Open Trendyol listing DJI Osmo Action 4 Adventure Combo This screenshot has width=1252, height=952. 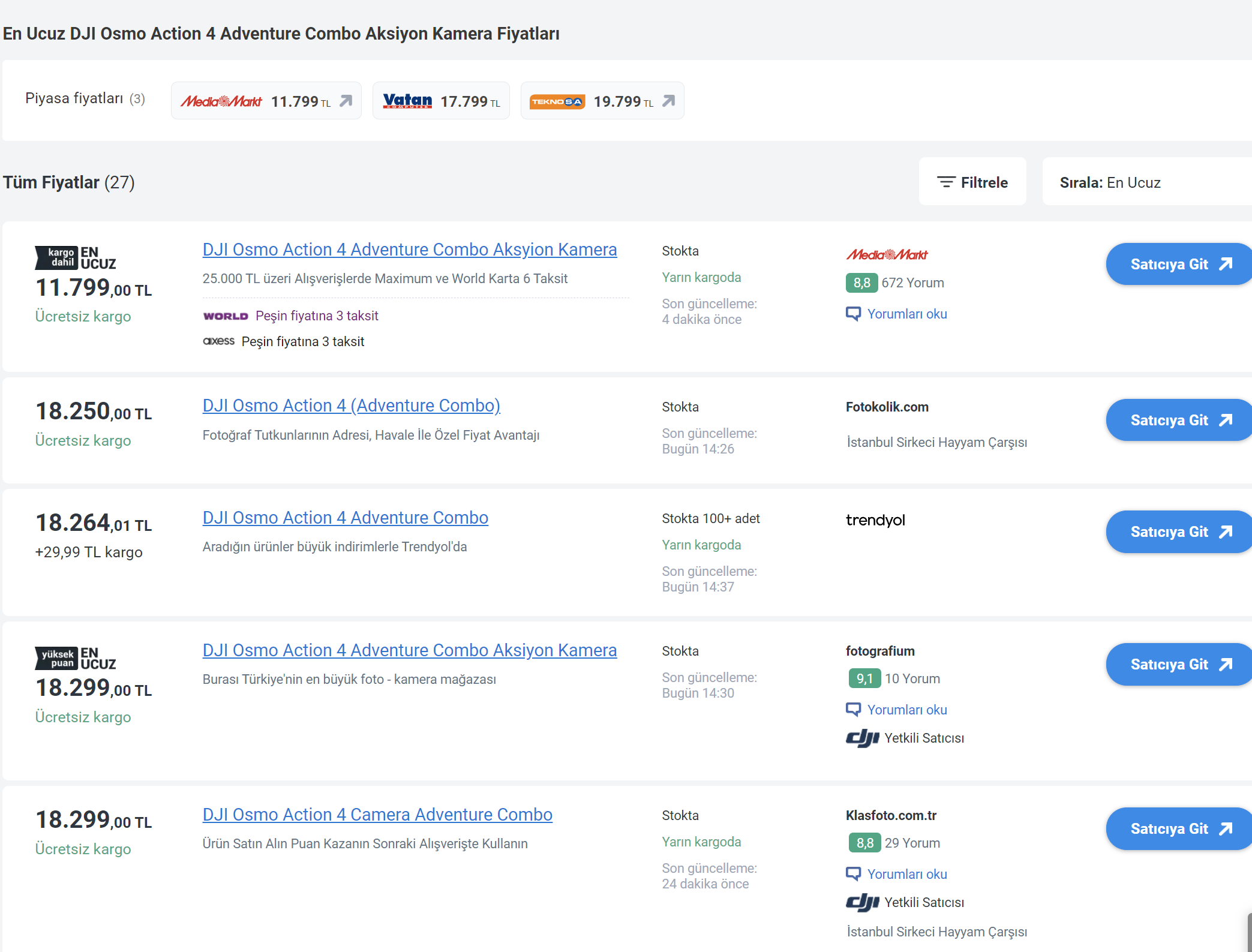346,518
